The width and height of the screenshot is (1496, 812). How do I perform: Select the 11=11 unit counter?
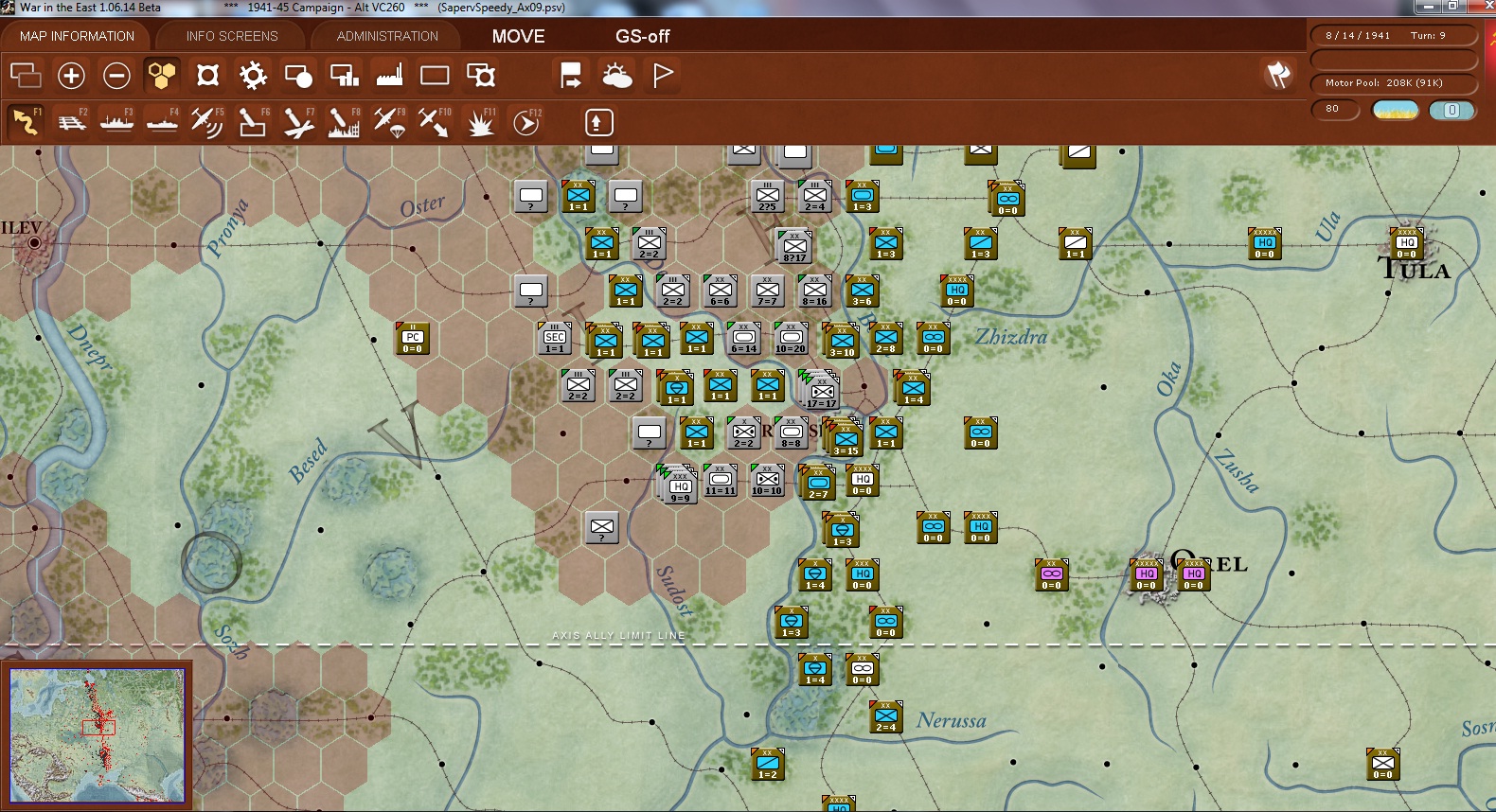click(721, 481)
